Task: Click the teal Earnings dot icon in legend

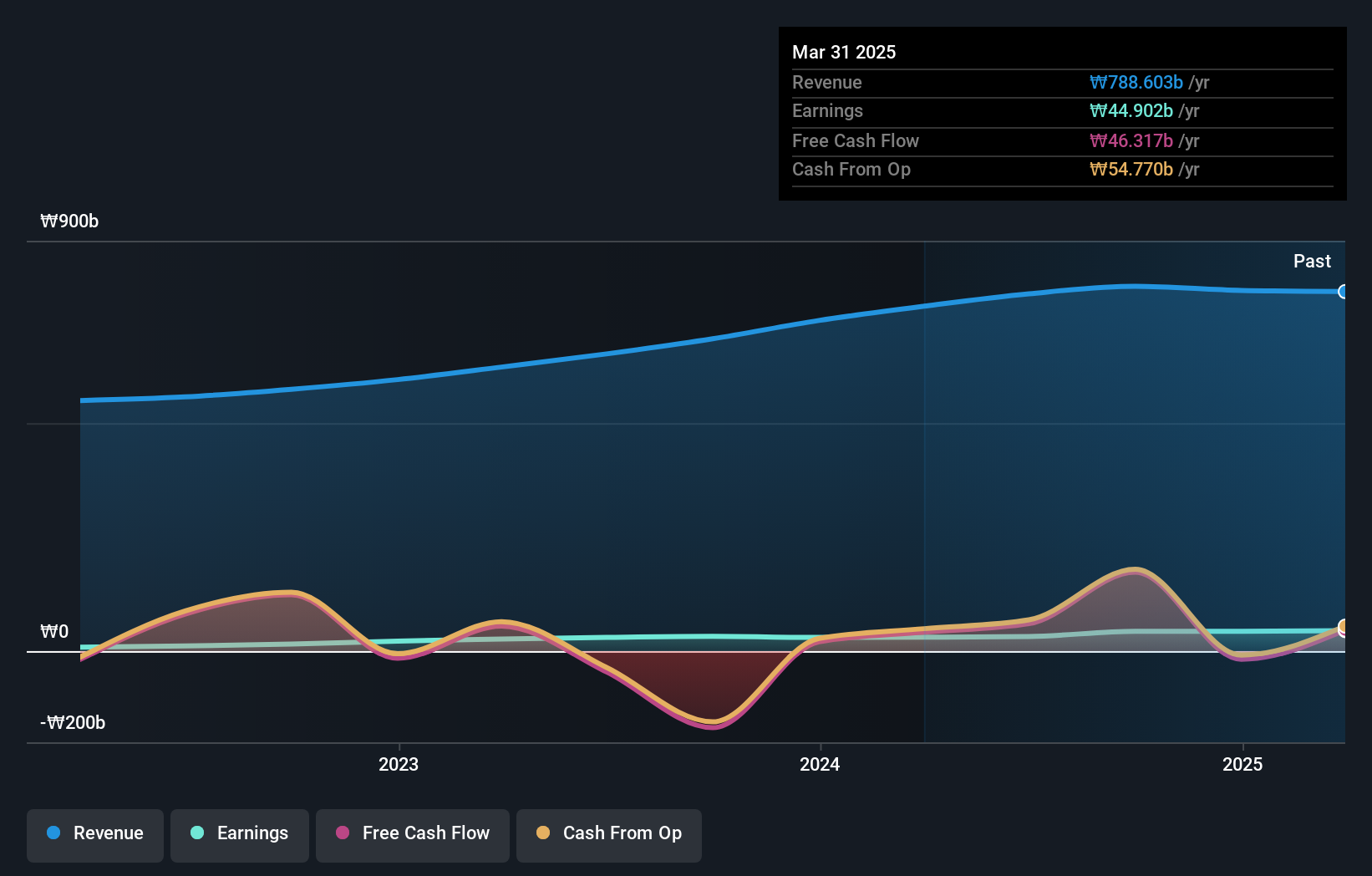Action: coord(196,833)
